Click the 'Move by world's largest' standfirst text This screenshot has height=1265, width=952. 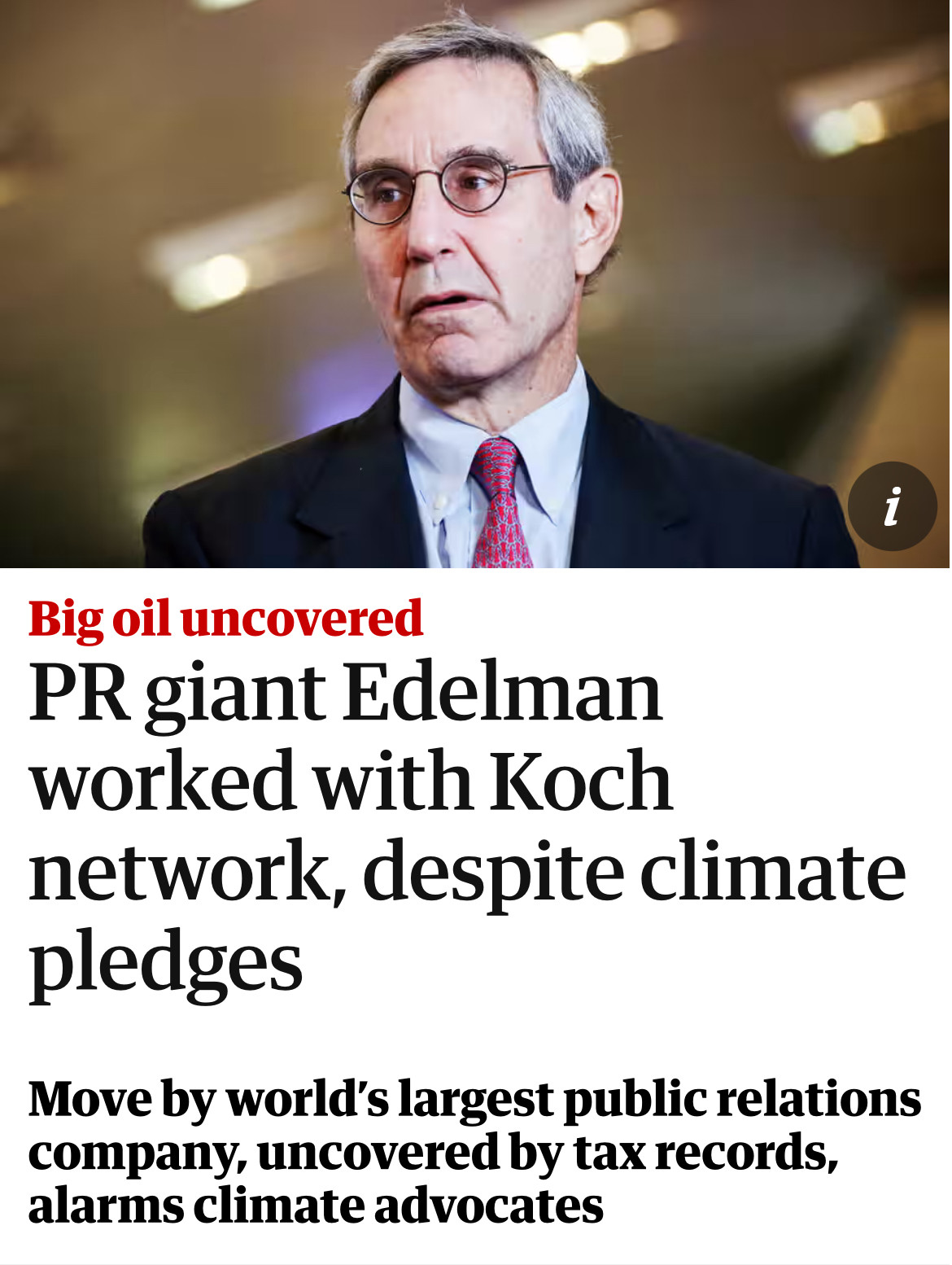[474, 1152]
